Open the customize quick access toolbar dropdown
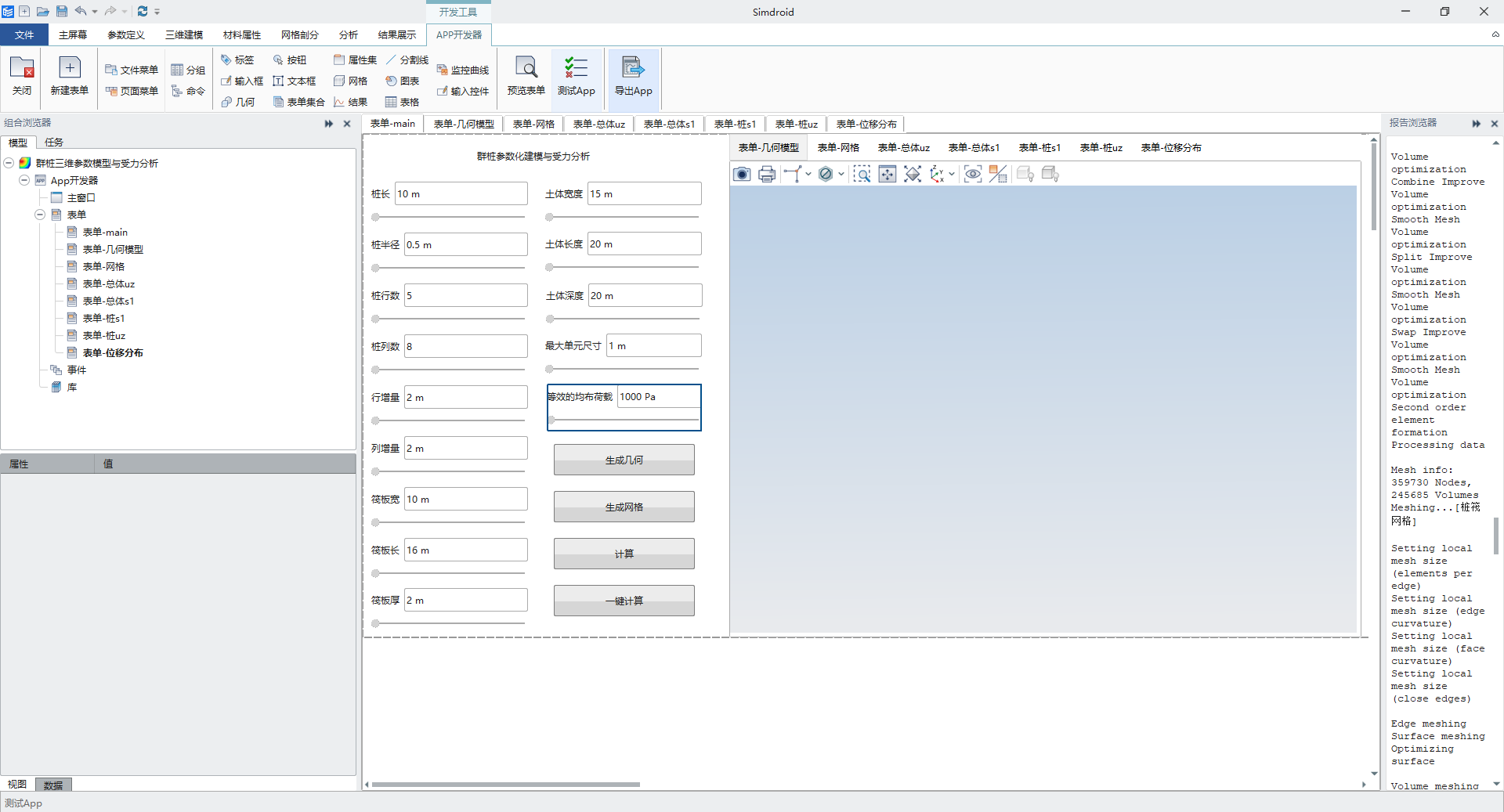The width and height of the screenshot is (1504, 812). 157,11
